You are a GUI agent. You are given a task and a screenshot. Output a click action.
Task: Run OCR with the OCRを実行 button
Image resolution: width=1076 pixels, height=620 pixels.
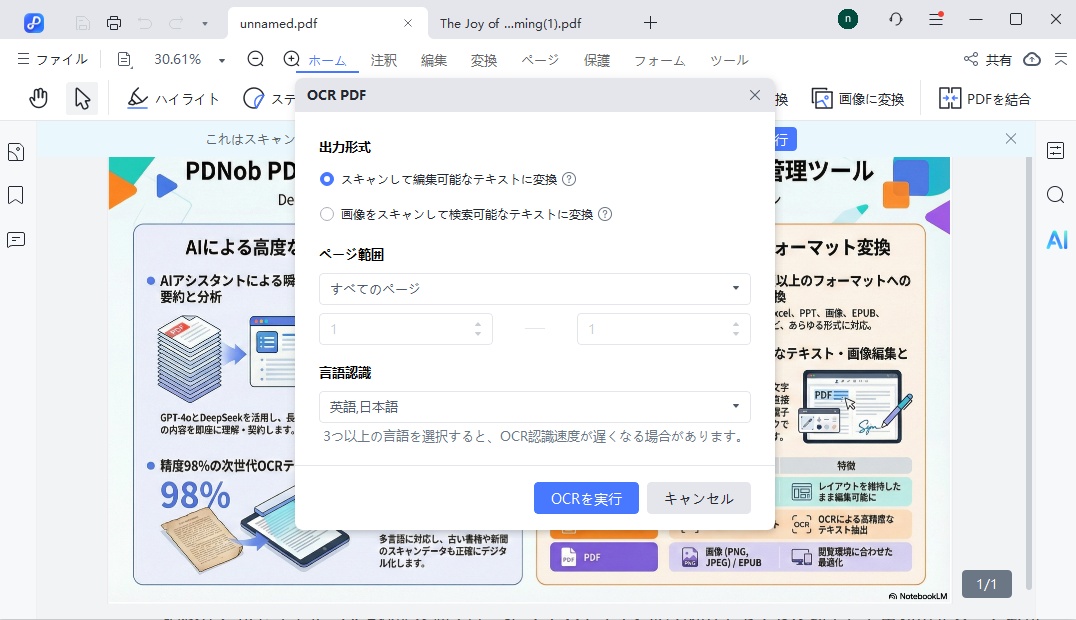[x=586, y=498]
